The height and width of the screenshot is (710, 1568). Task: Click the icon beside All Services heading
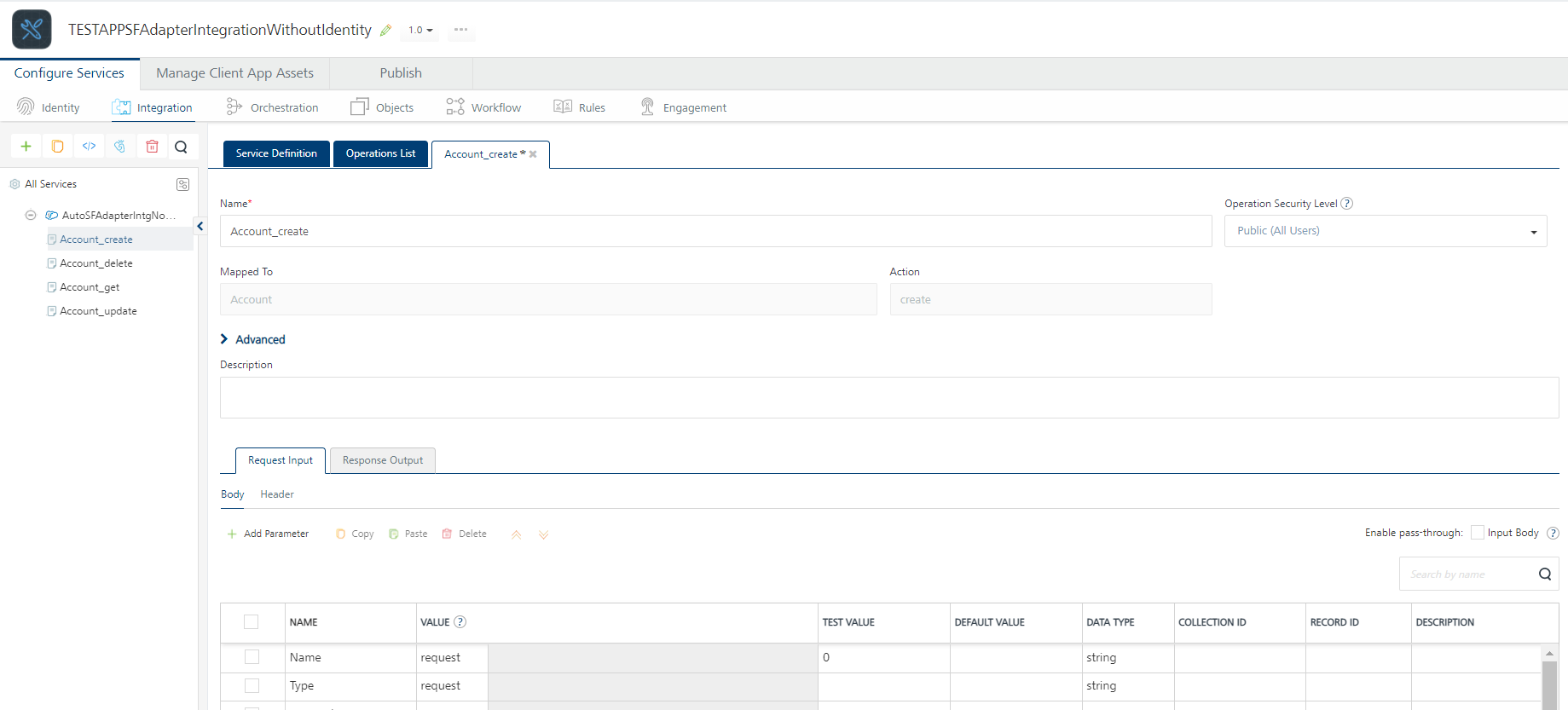182,184
